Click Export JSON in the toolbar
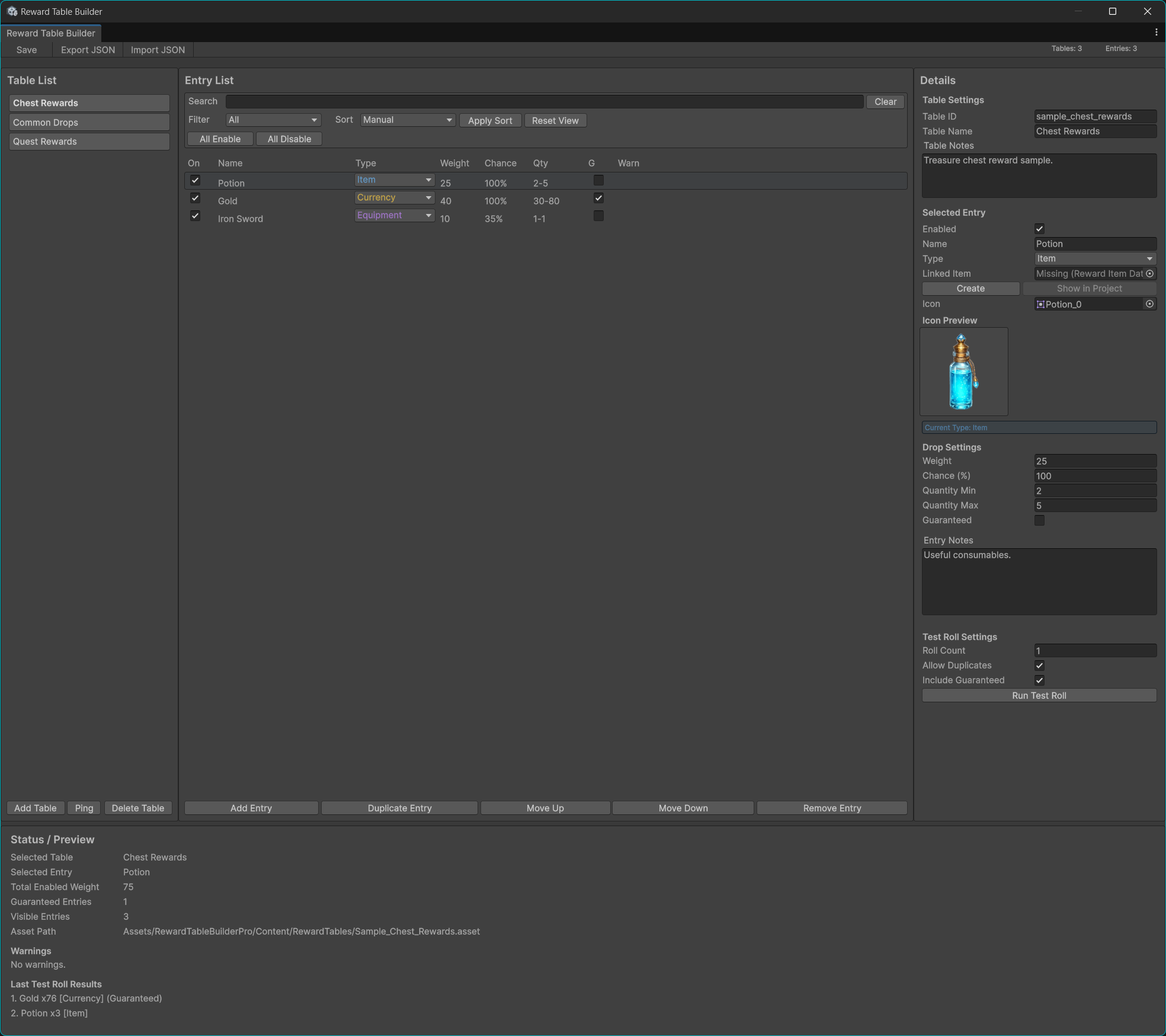 (x=88, y=50)
